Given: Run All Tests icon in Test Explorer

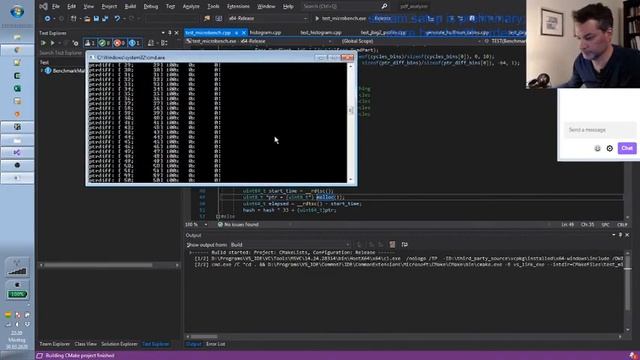Looking at the screenshot, I should 43,43.
